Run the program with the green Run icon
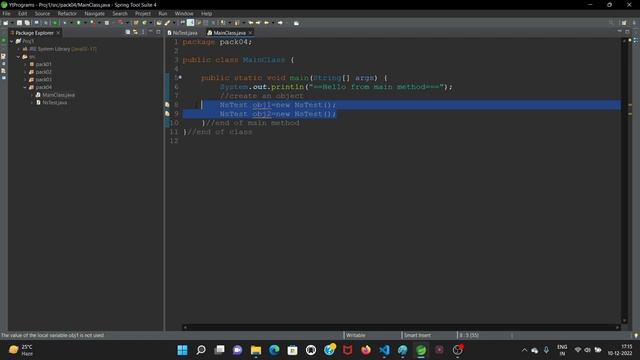Viewport: 640px width, 360px height. [x=78, y=23]
